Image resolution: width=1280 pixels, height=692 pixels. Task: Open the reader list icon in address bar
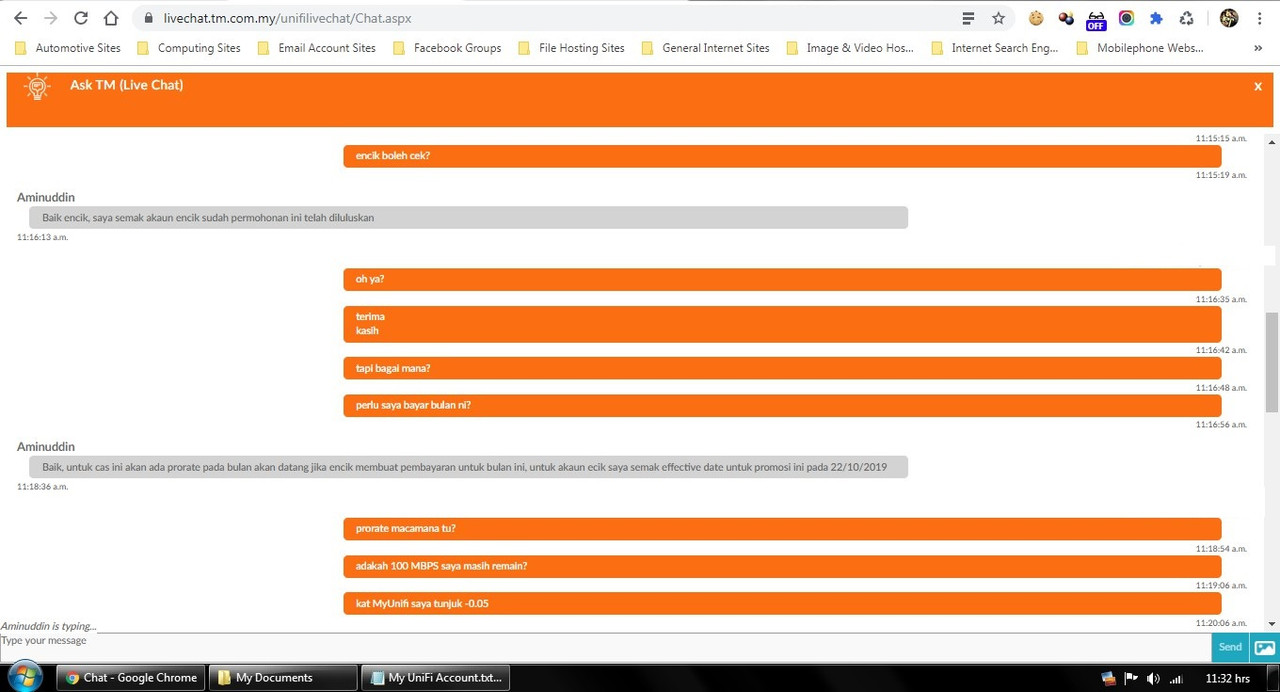point(968,18)
